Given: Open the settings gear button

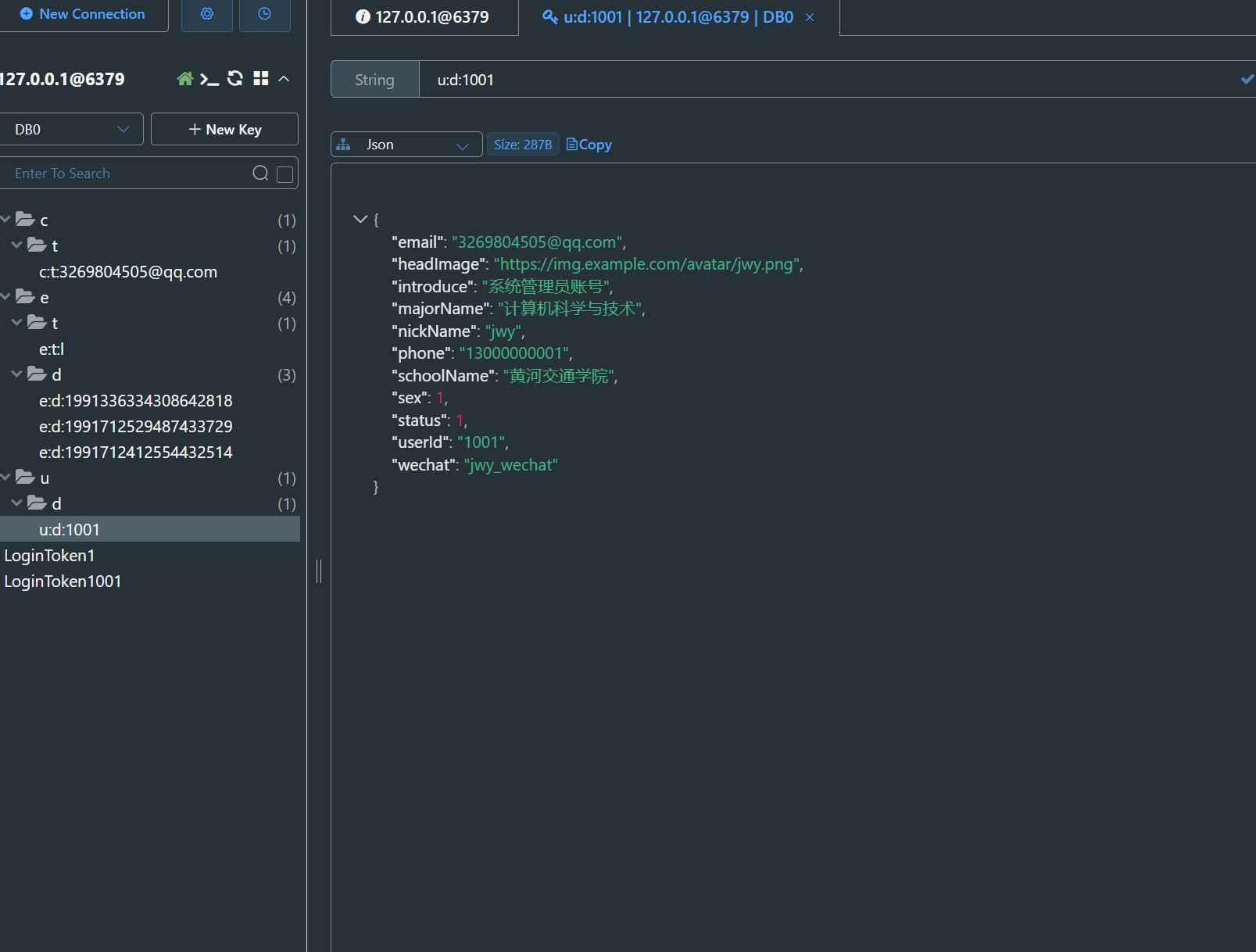Looking at the screenshot, I should [x=207, y=14].
